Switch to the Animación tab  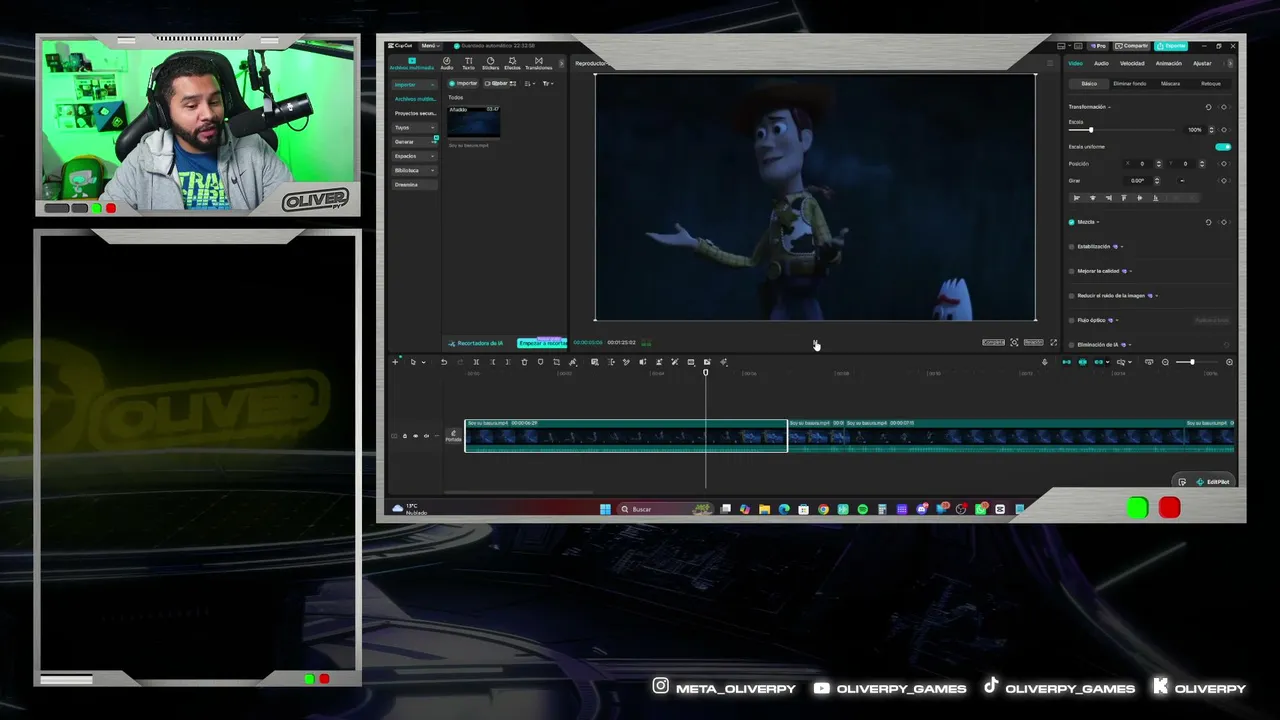point(1168,63)
